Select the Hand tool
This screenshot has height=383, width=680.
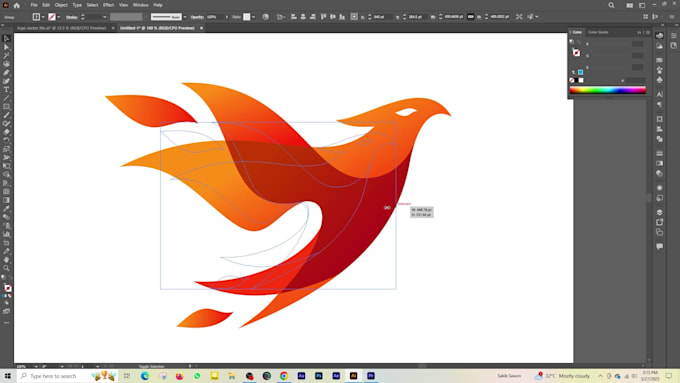click(x=6, y=260)
